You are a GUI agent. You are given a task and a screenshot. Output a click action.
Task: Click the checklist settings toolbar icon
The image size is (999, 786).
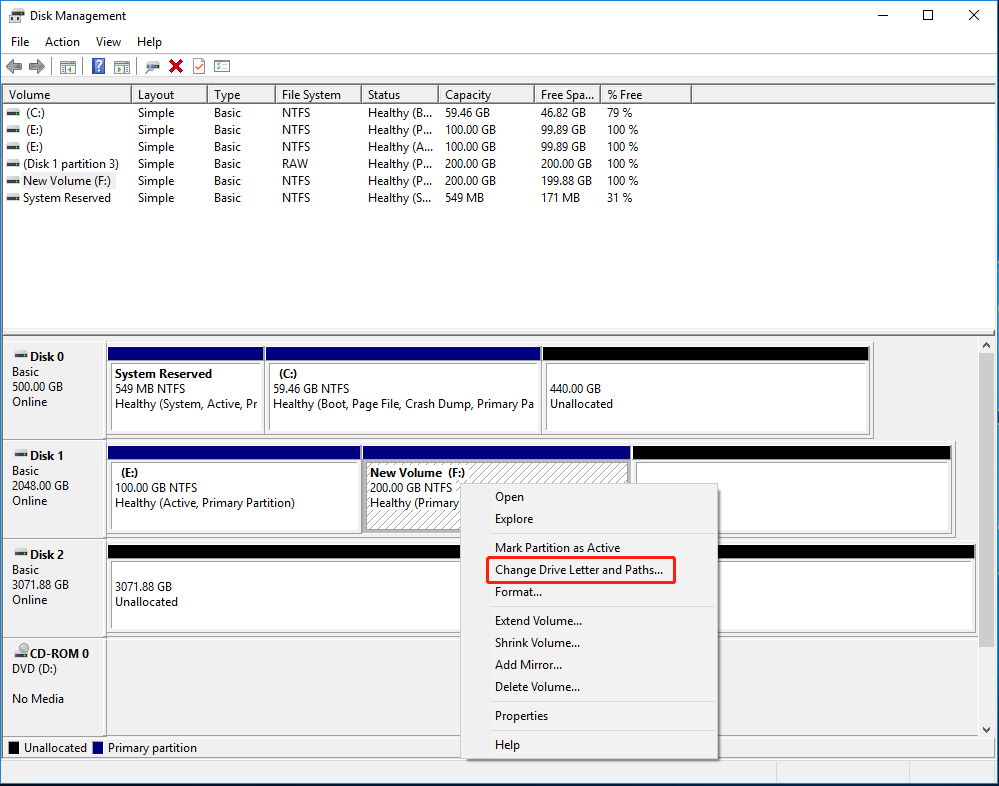click(222, 66)
